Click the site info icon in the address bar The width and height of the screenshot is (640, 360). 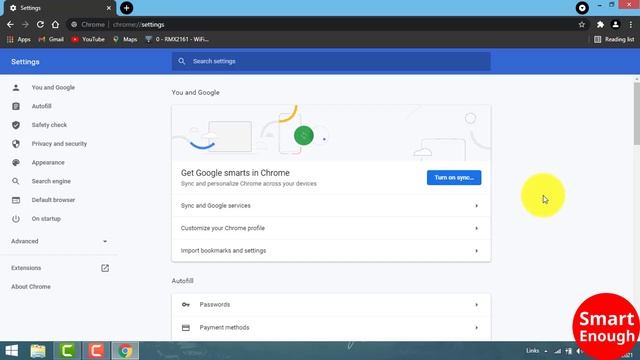pyautogui.click(x=74, y=24)
